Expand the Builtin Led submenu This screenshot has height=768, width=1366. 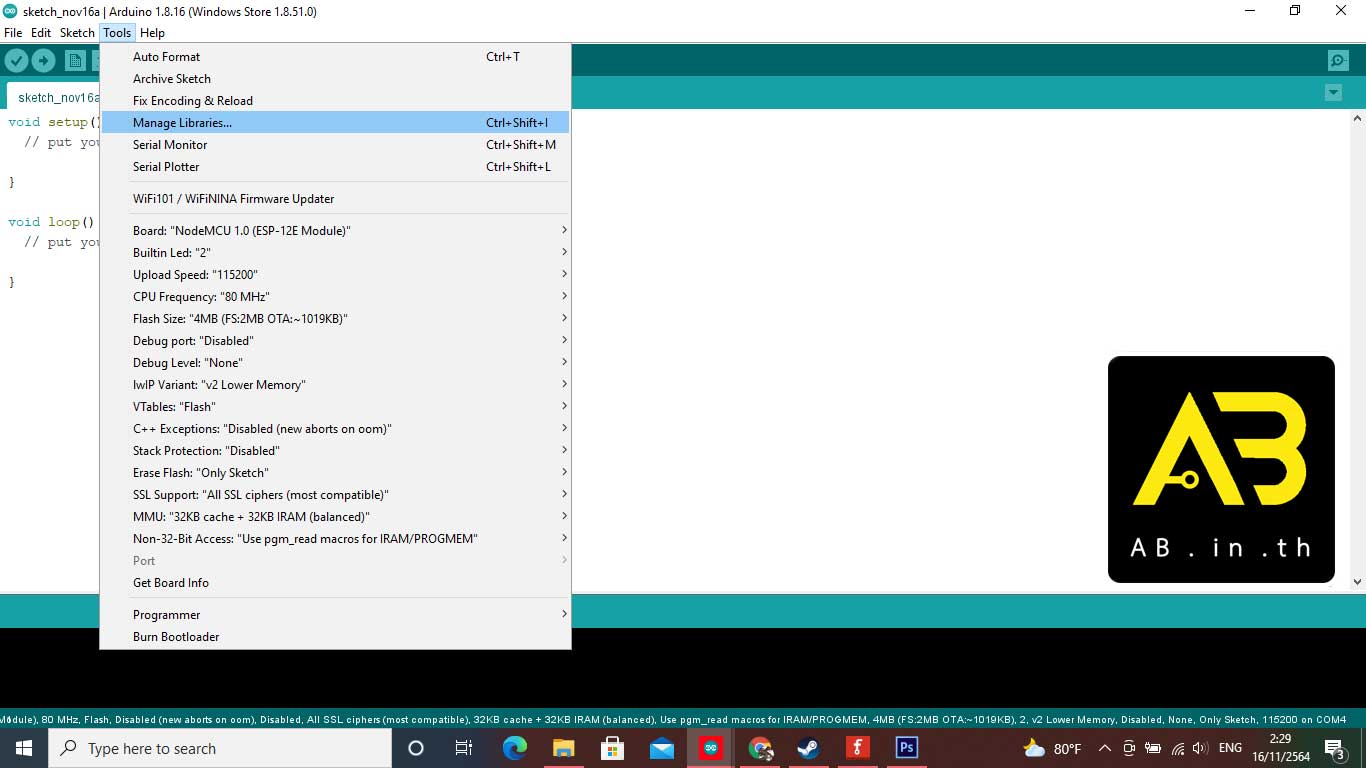coord(335,253)
